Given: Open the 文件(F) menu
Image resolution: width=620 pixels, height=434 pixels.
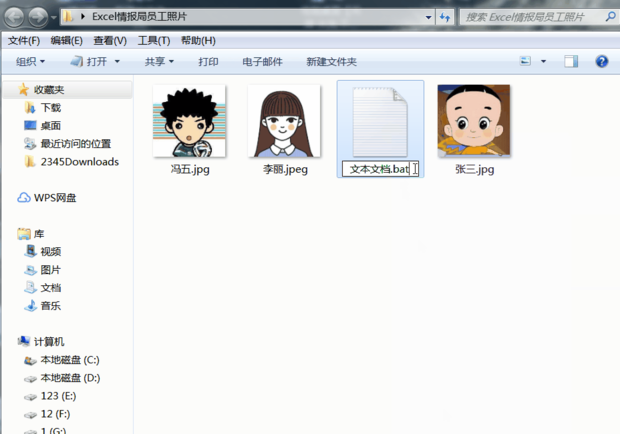Looking at the screenshot, I should [24, 41].
